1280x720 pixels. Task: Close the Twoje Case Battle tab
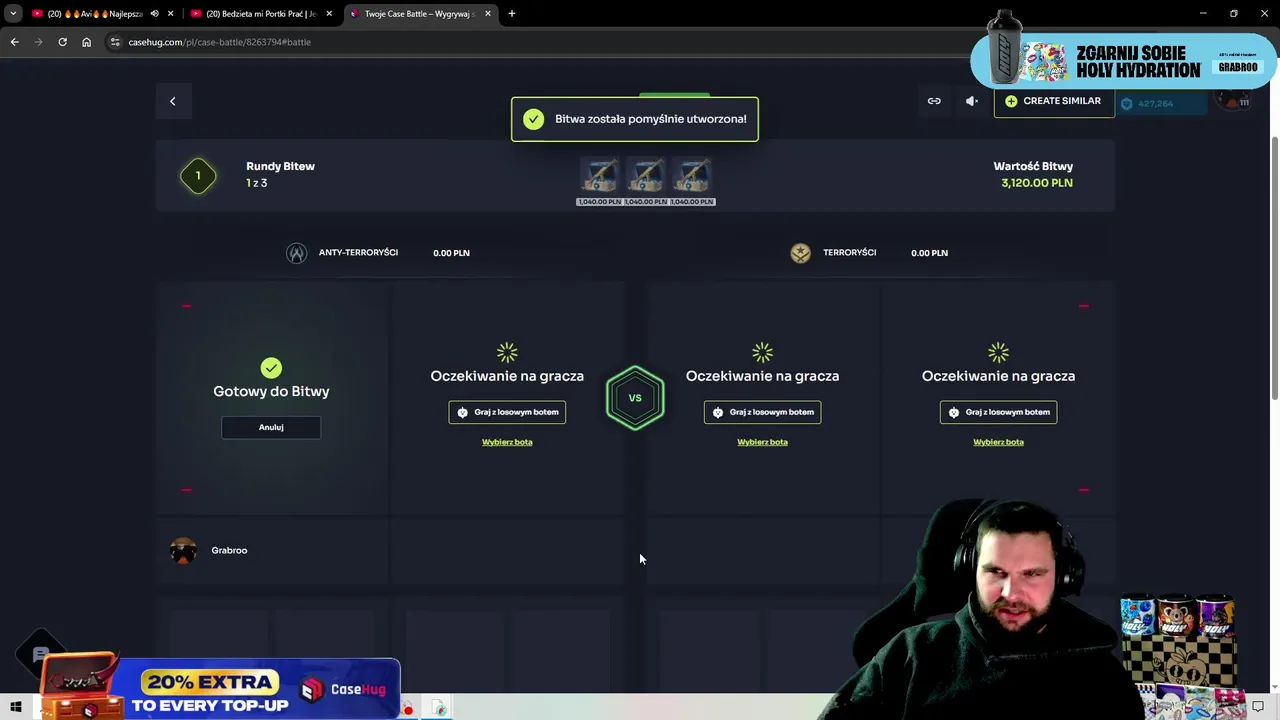(x=488, y=14)
